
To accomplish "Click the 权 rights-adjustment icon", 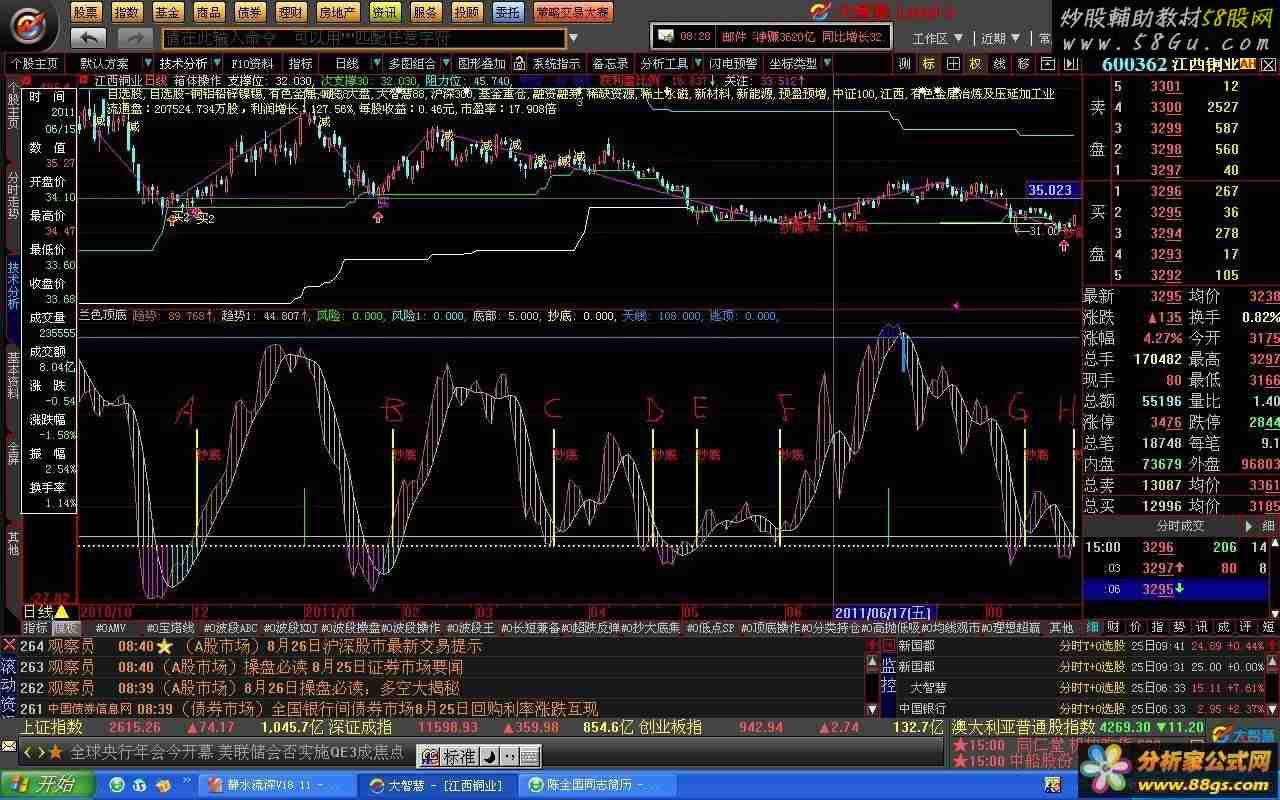I will pyautogui.click(x=975, y=63).
